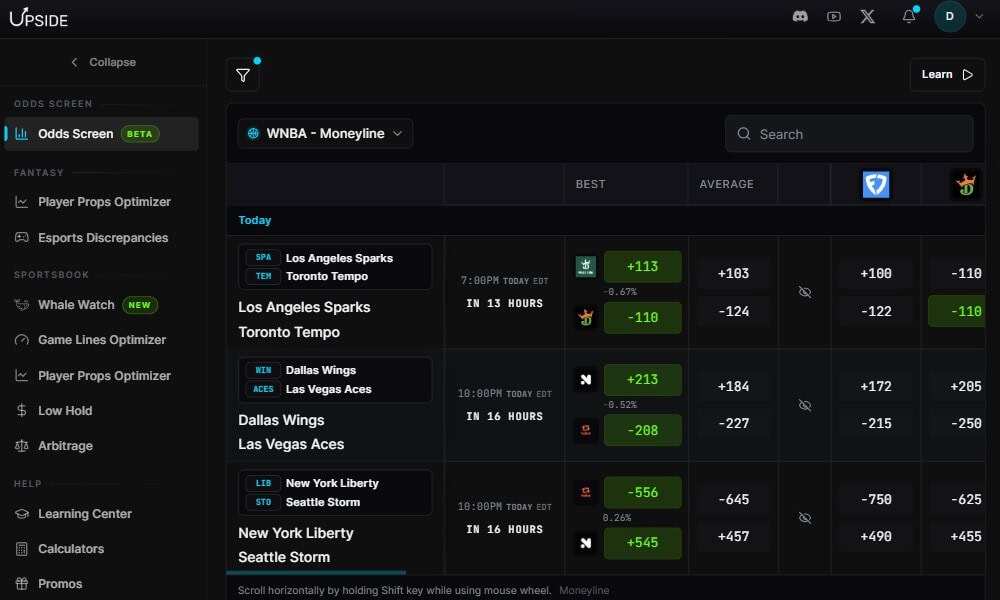Open Los Angeles Sparks vs Toronto Tempo card
Image resolution: width=1000 pixels, height=600 pixels.
pyautogui.click(x=335, y=267)
